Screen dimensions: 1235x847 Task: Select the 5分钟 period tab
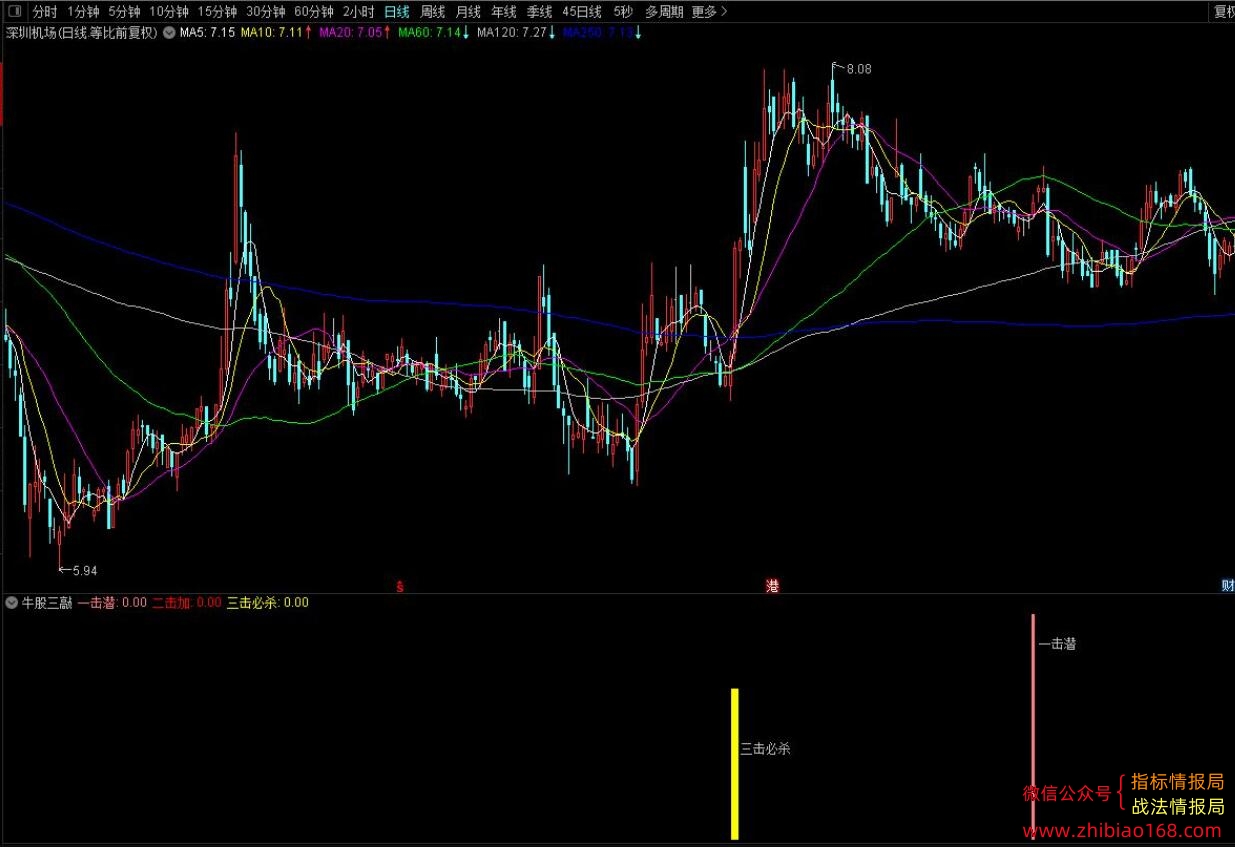click(x=124, y=12)
